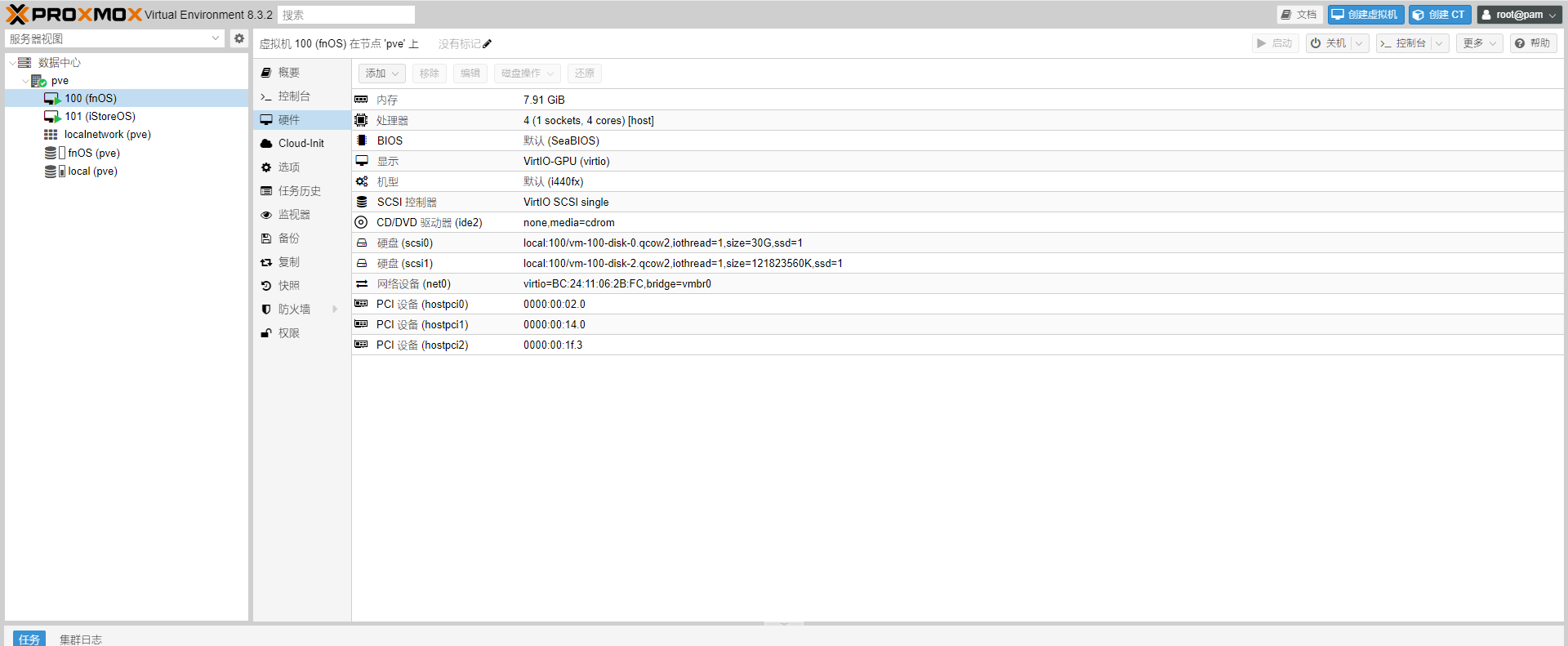The width and height of the screenshot is (1568, 646).
Task: Open the shutdown (关机) dropdown arrow
Action: tap(1359, 43)
